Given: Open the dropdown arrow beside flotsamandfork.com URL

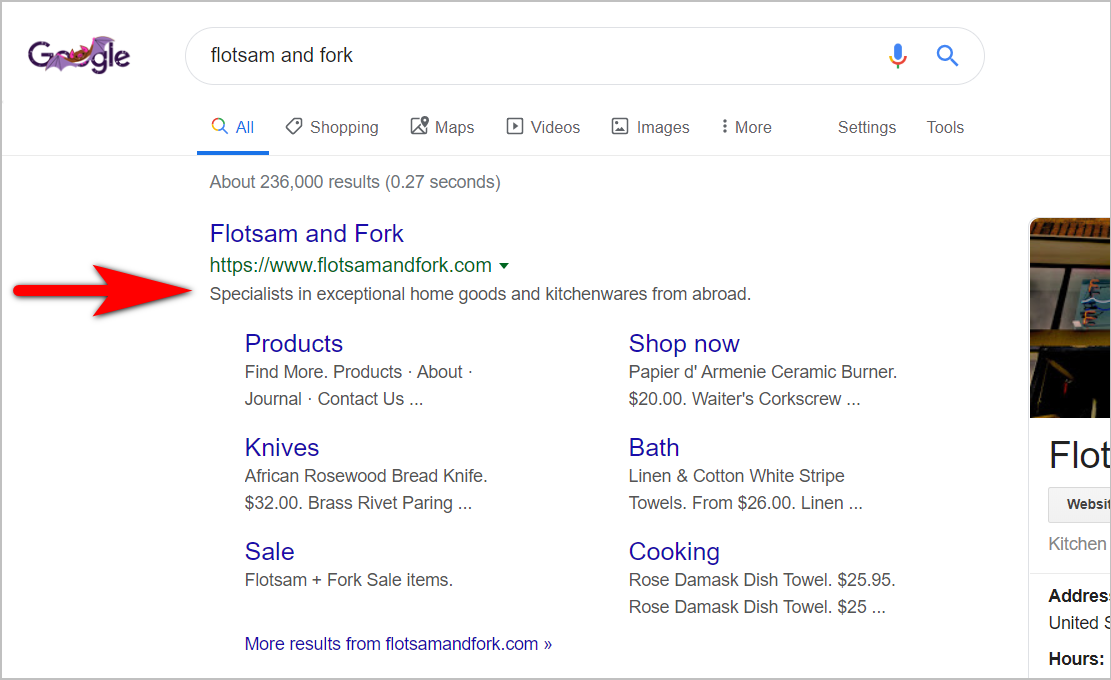Looking at the screenshot, I should pos(505,265).
